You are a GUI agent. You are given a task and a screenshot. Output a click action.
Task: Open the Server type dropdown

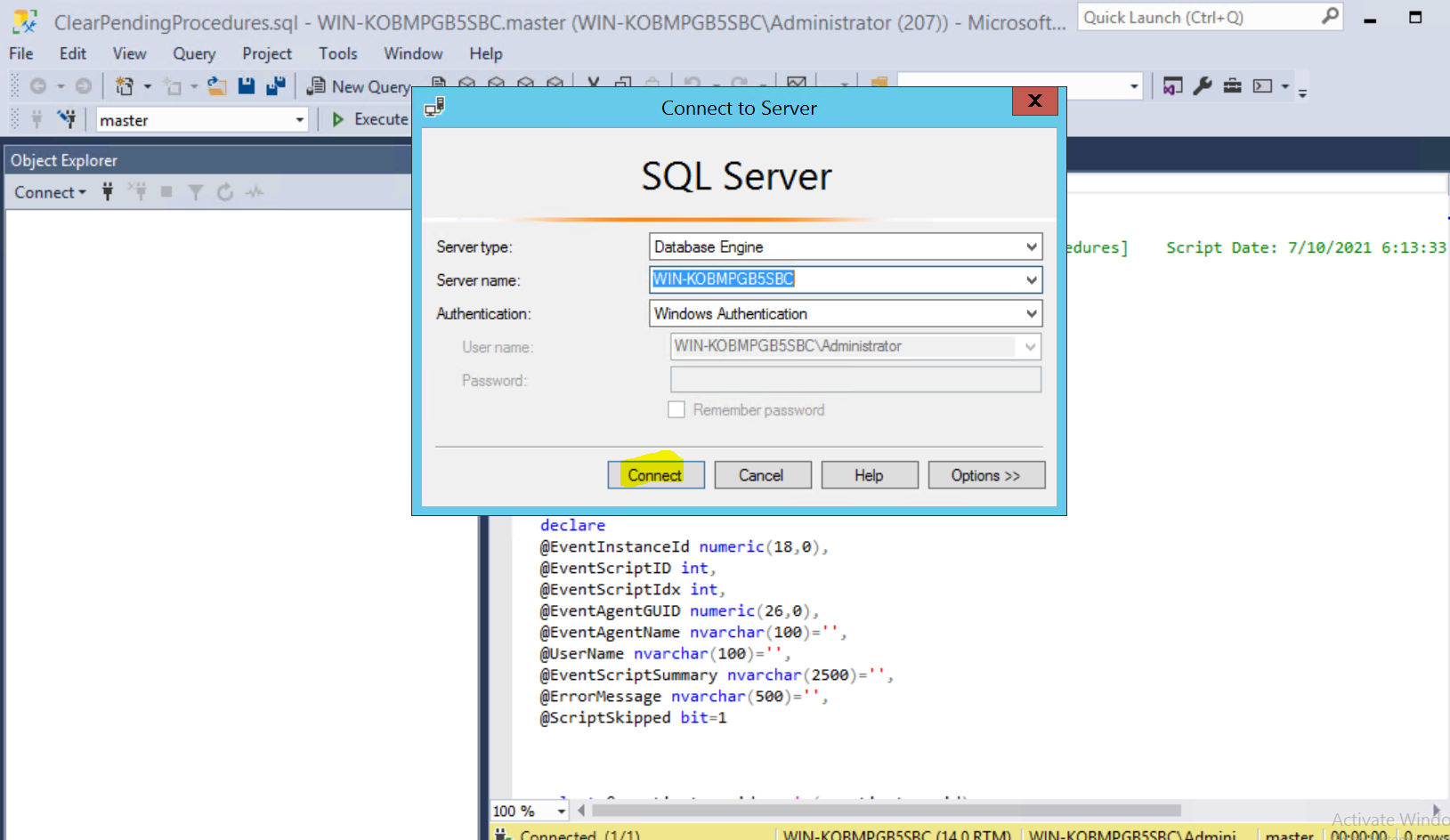pyautogui.click(x=1031, y=246)
